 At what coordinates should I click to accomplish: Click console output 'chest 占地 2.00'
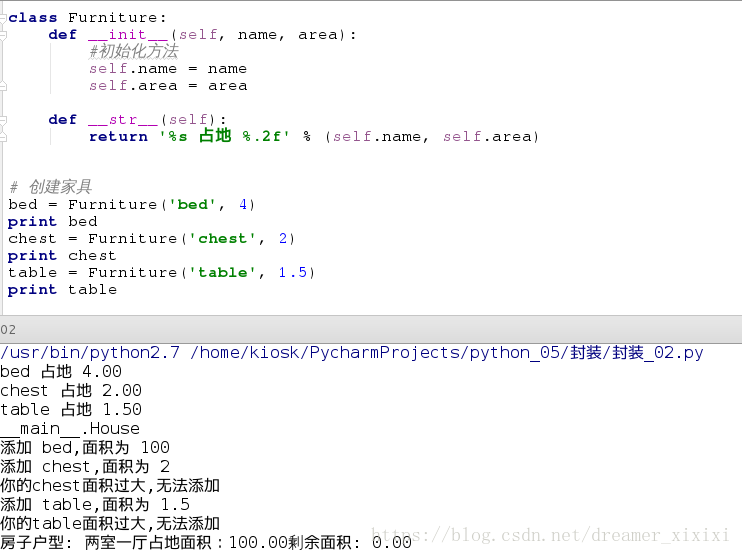pyautogui.click(x=71, y=390)
